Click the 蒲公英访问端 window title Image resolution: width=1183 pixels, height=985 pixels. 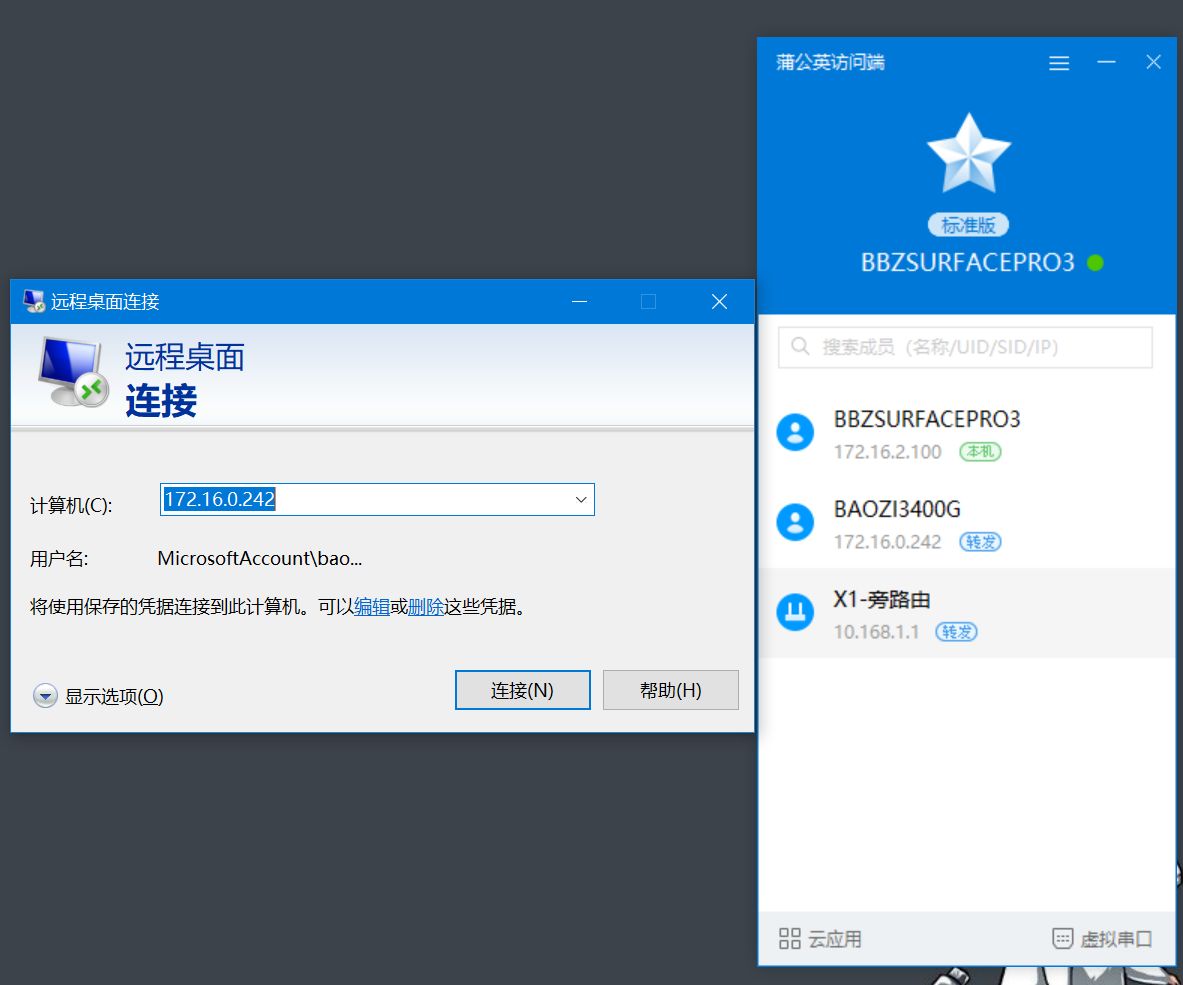pos(830,62)
